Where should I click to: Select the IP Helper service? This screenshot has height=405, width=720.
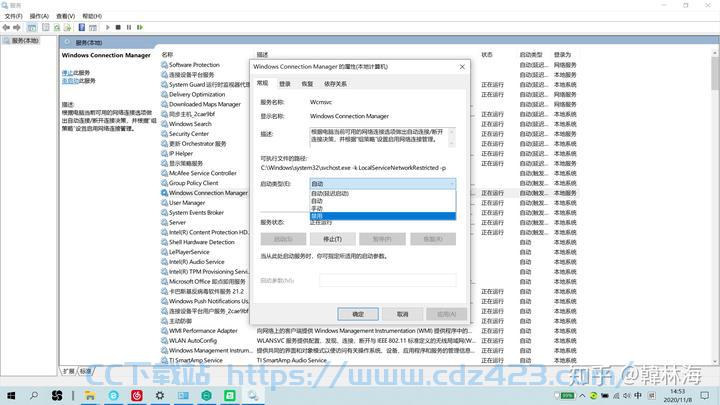click(x=181, y=153)
